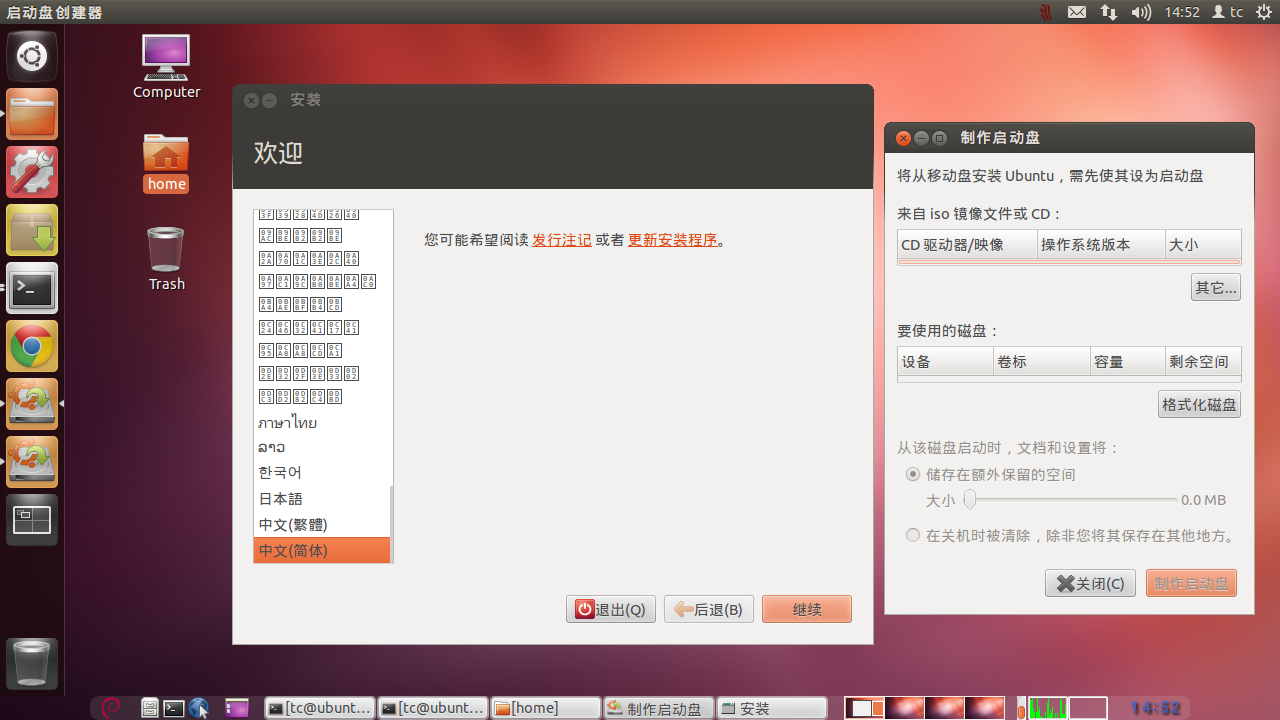This screenshot has width=1280, height=720.
Task: Open the red input method indicator in top panel
Action: pos(1046,12)
